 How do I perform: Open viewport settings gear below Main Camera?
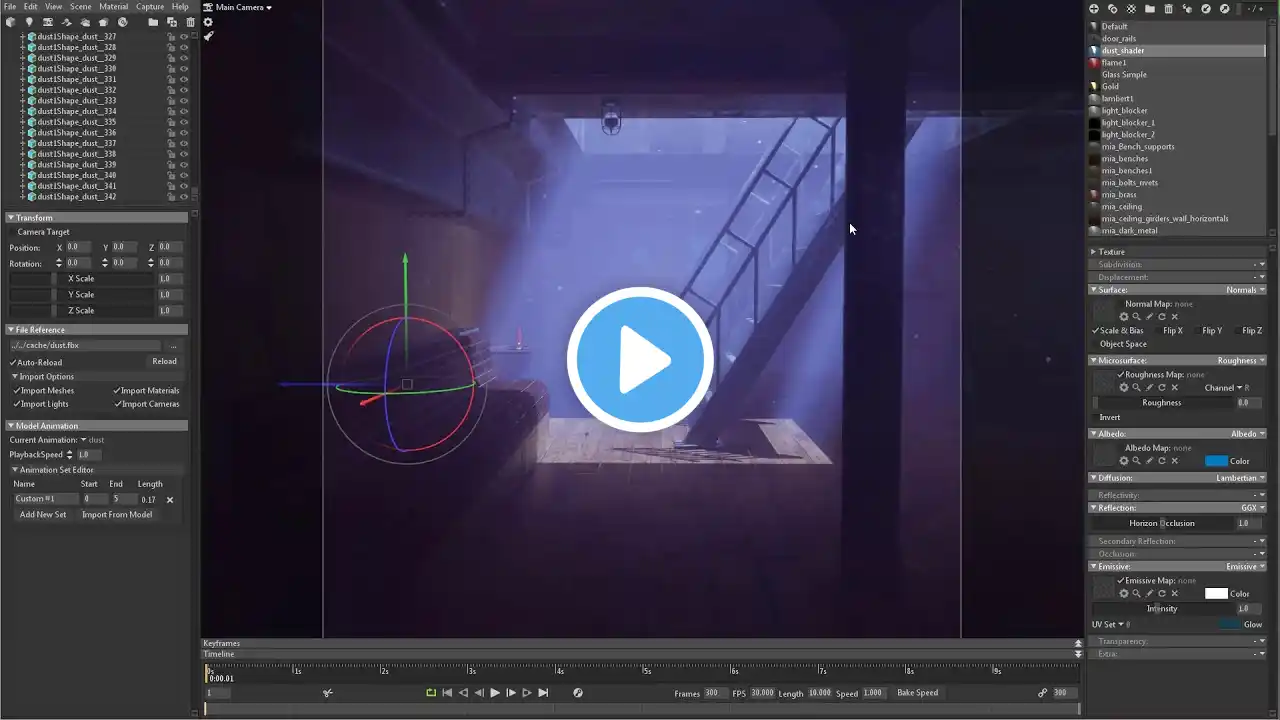[208, 22]
